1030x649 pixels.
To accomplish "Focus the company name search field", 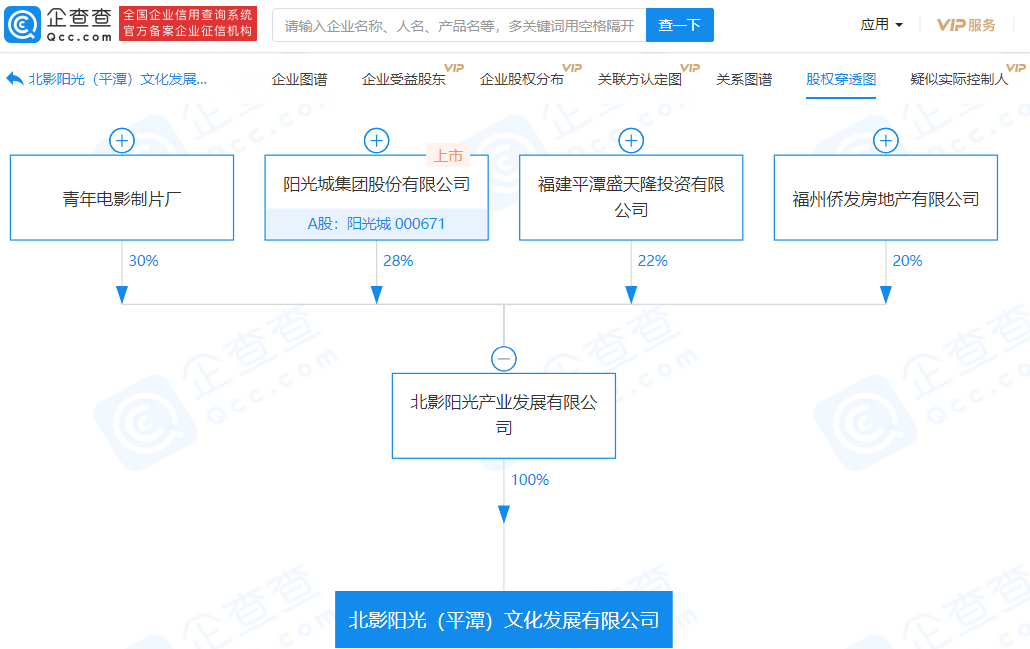I will point(459,25).
